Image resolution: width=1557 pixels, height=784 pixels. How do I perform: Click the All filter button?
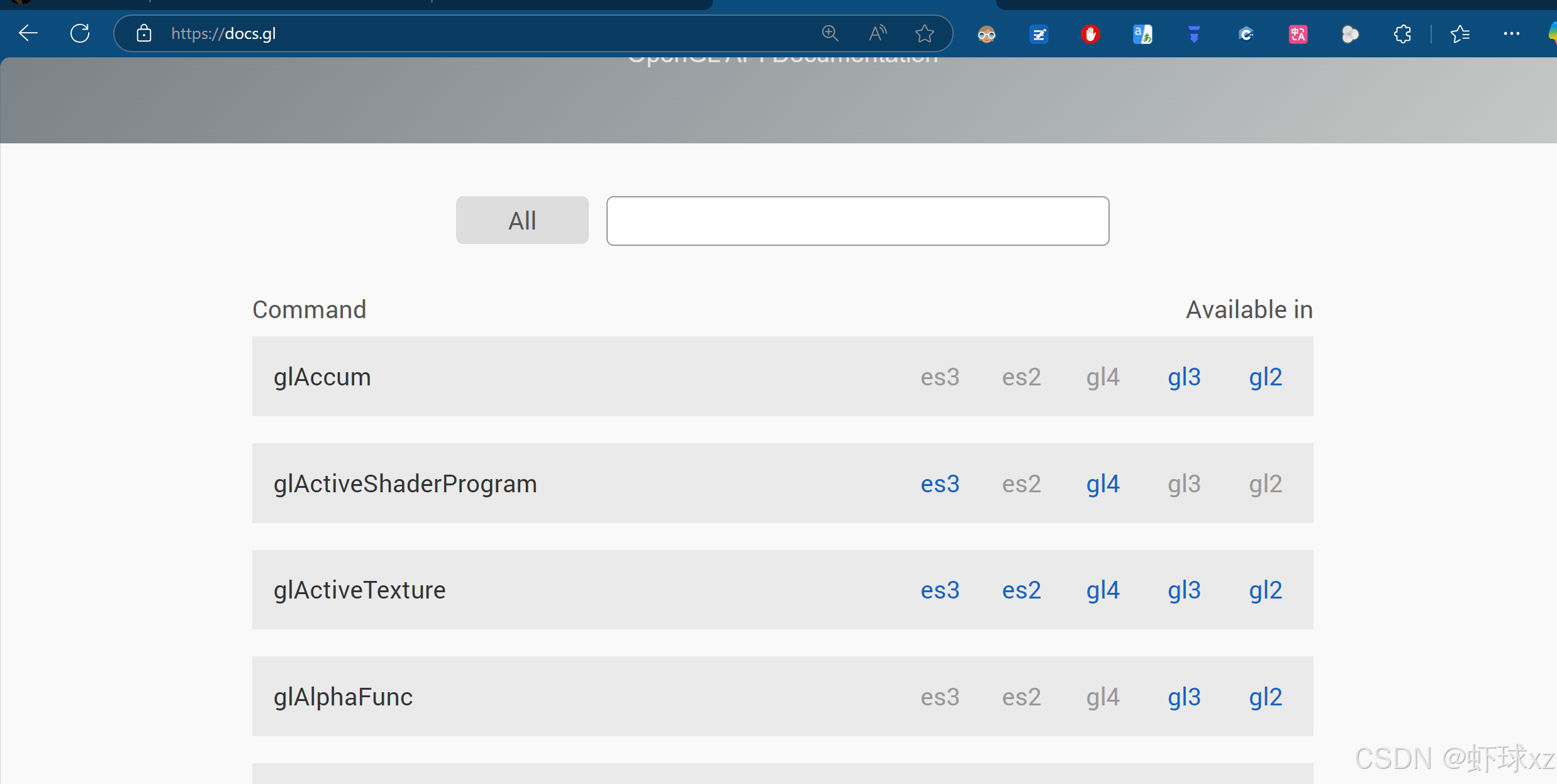[x=522, y=221]
